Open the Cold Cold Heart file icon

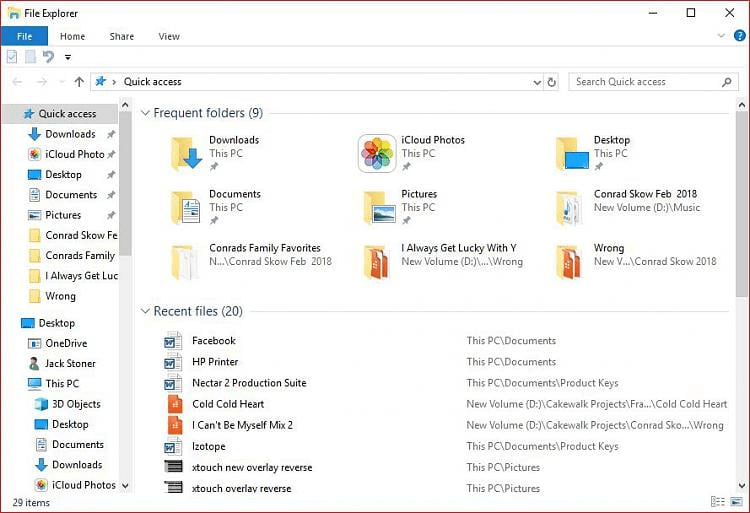[x=174, y=404]
